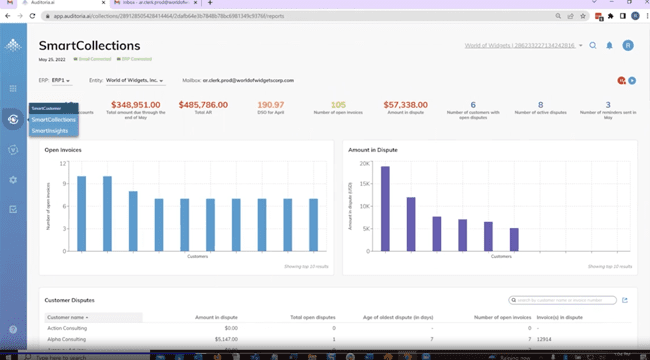Image resolution: width=650 pixels, height=360 pixels.
Task: Open the World of Widgets, Inc. entity dropdown
Action: pyautogui.click(x=135, y=80)
